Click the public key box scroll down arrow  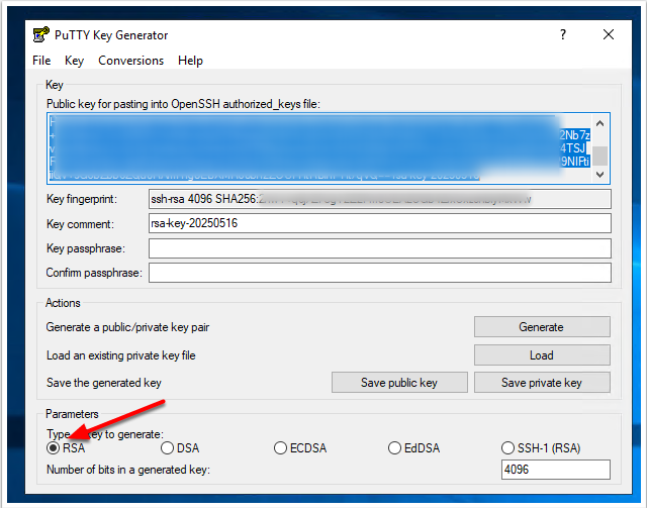[600, 174]
